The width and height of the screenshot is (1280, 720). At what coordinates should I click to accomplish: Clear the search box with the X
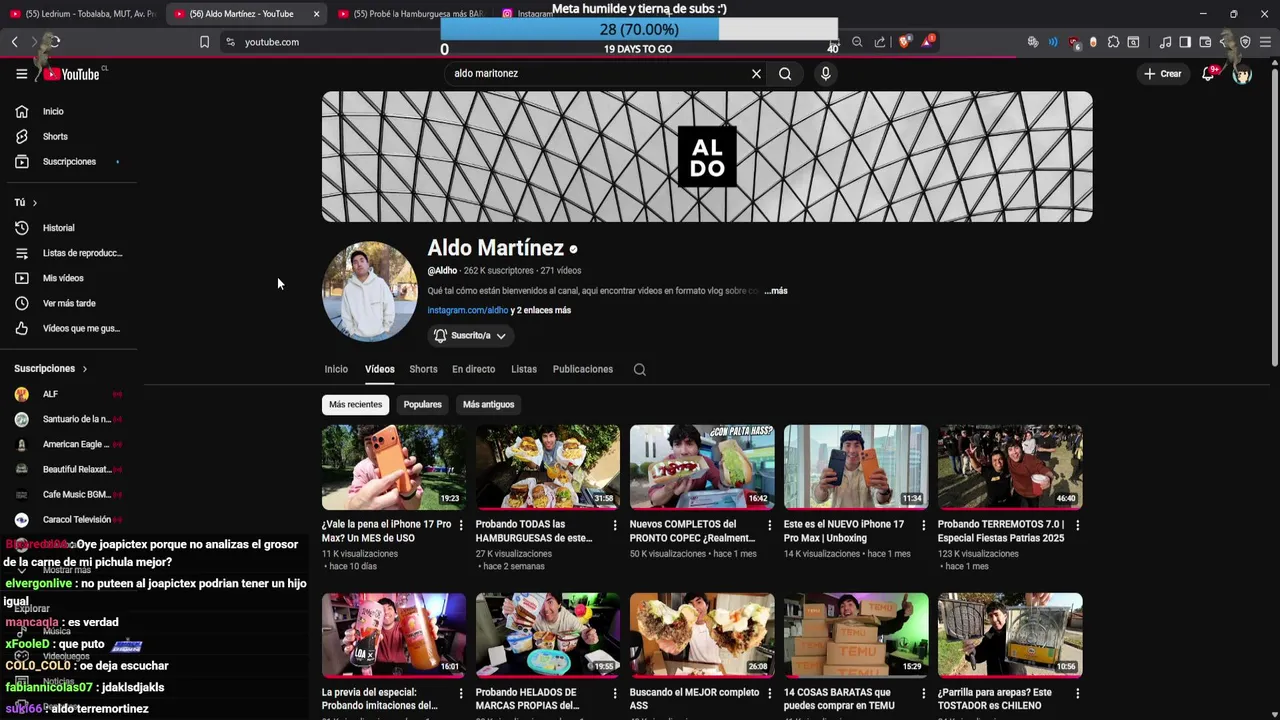pos(756,74)
